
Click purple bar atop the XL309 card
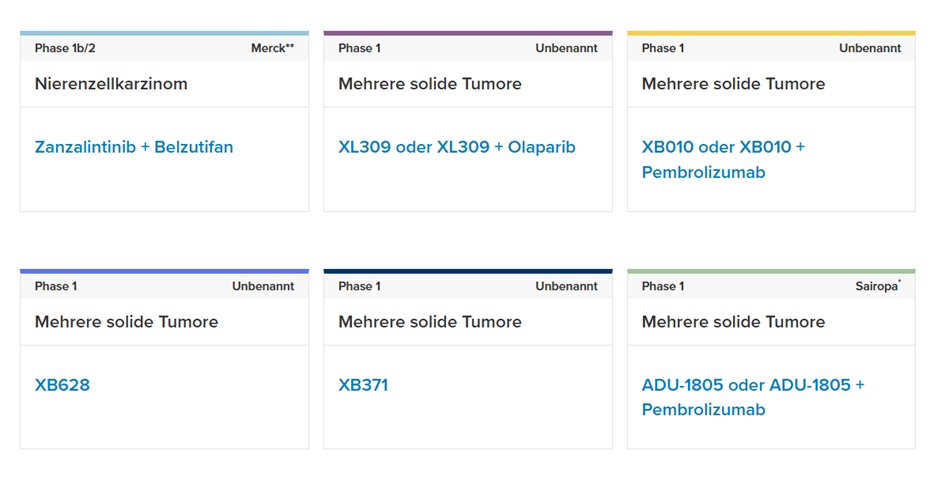(x=468, y=33)
